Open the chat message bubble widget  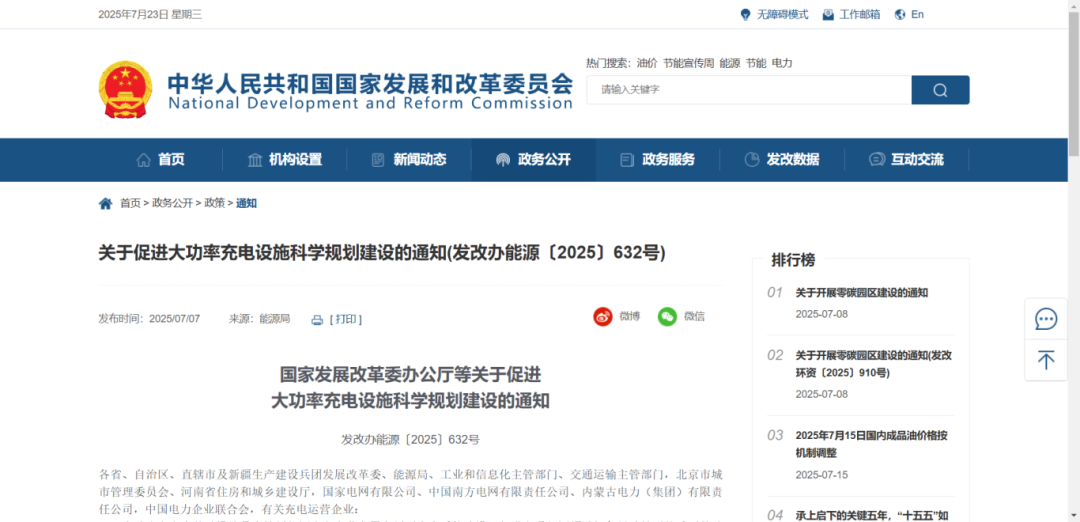1046,319
